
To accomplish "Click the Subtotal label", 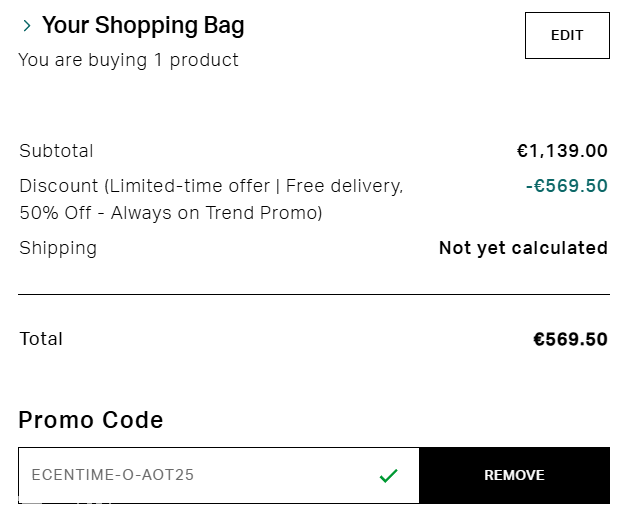I will tap(56, 151).
